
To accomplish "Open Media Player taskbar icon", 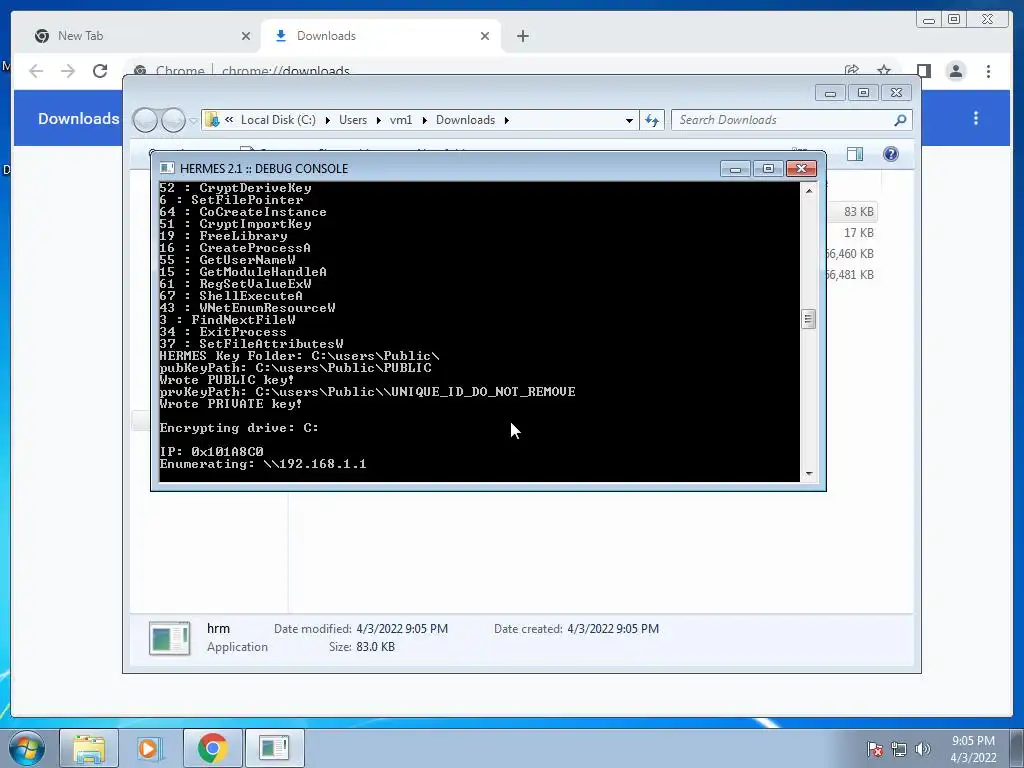I will click(x=150, y=748).
